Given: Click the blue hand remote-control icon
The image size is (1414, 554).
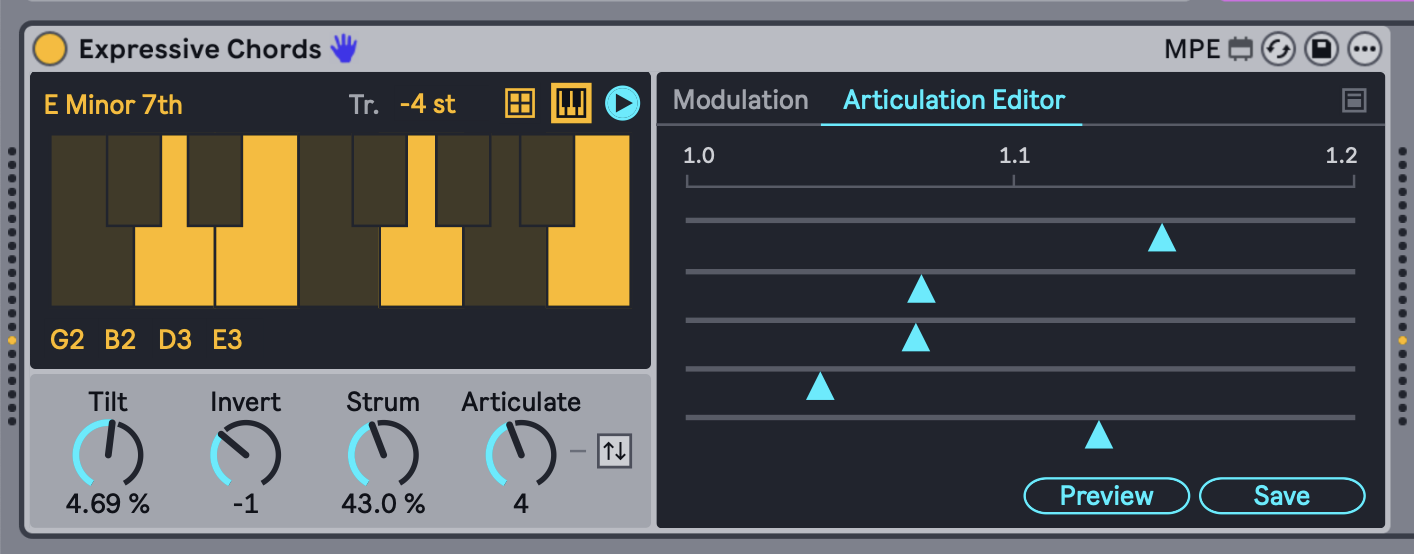Looking at the screenshot, I should [343, 48].
